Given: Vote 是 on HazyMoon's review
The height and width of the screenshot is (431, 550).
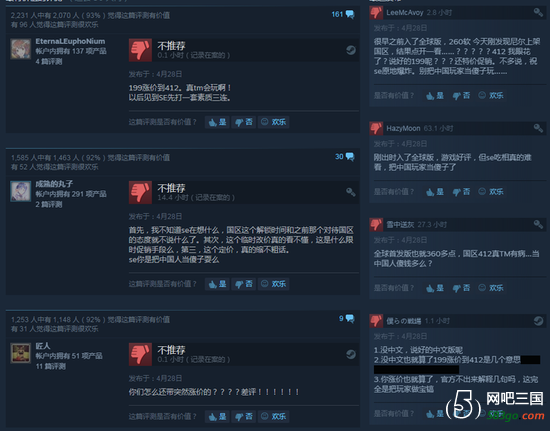Looking at the screenshot, I should click(435, 192).
